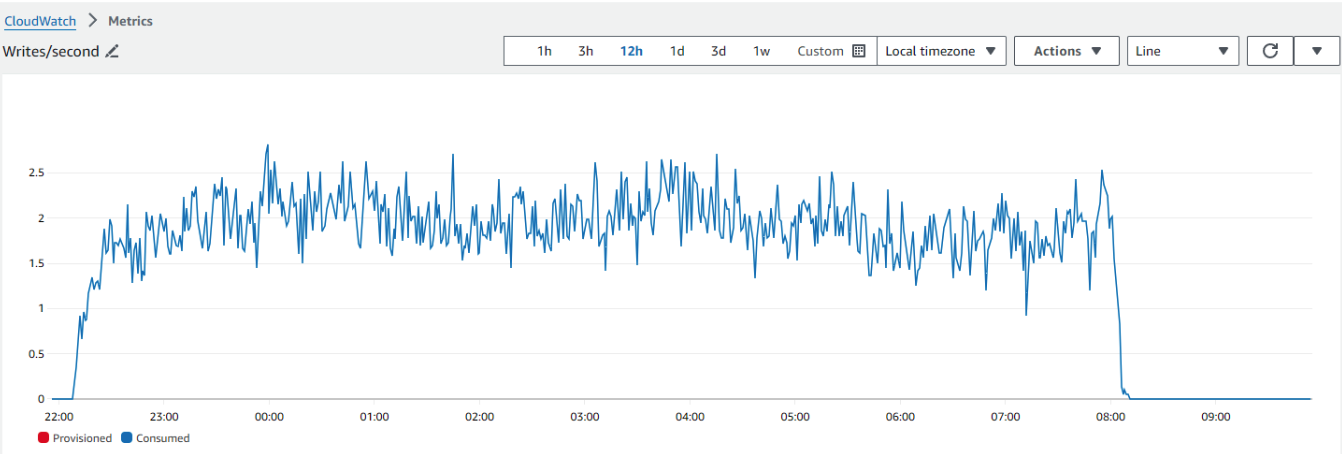Select the 12h time range

pos(631,51)
